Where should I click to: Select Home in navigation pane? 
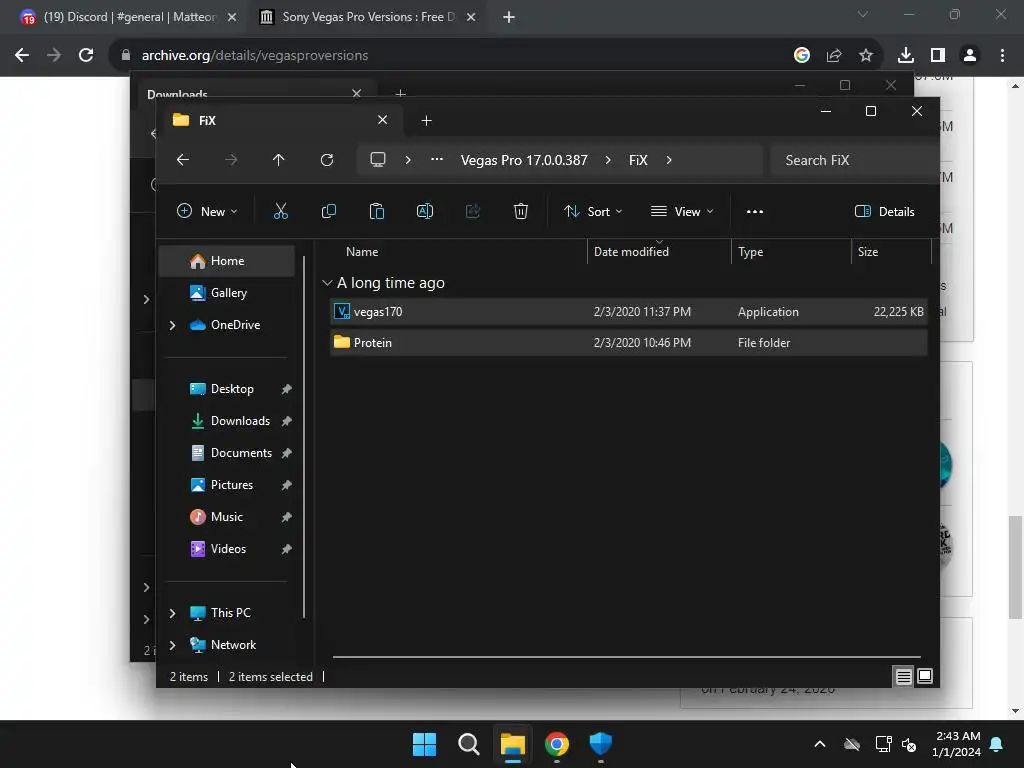point(227,261)
